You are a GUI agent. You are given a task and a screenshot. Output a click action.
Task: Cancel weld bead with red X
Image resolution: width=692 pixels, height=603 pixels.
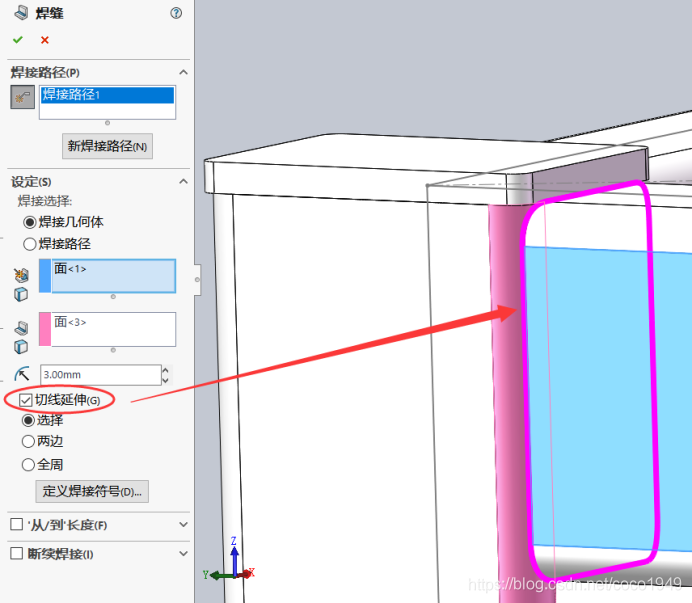[45, 40]
